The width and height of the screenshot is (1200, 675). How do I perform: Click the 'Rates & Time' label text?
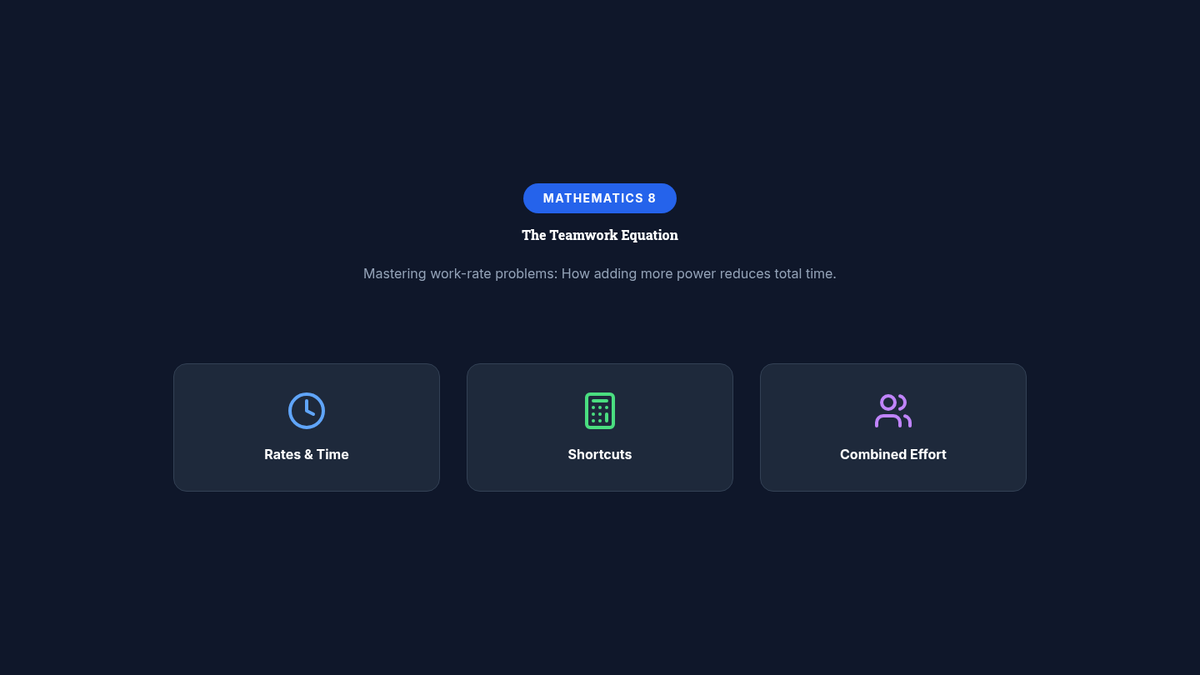[x=306, y=454]
